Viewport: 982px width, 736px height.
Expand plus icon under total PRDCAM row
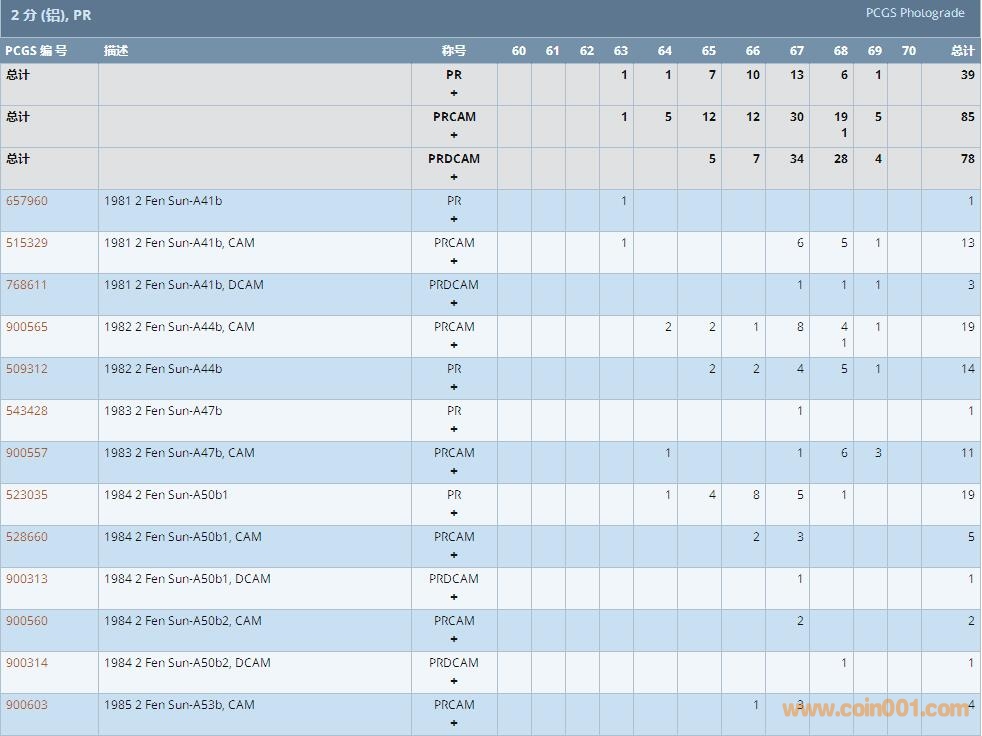pos(454,177)
